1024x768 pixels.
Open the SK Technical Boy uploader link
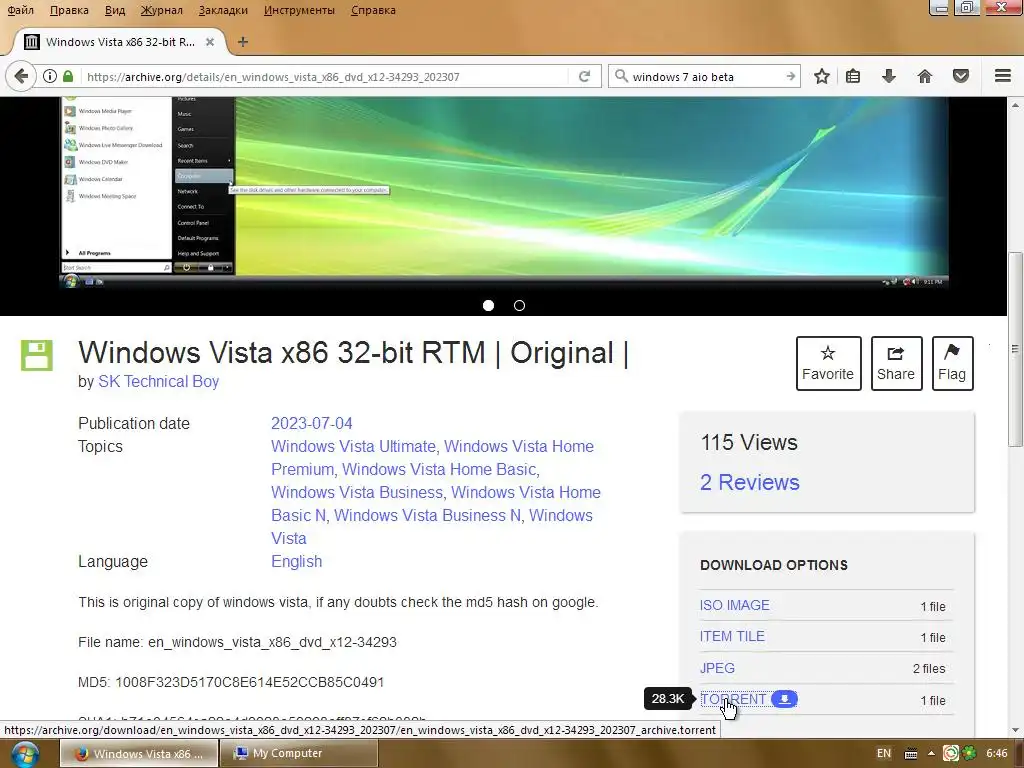click(x=159, y=381)
